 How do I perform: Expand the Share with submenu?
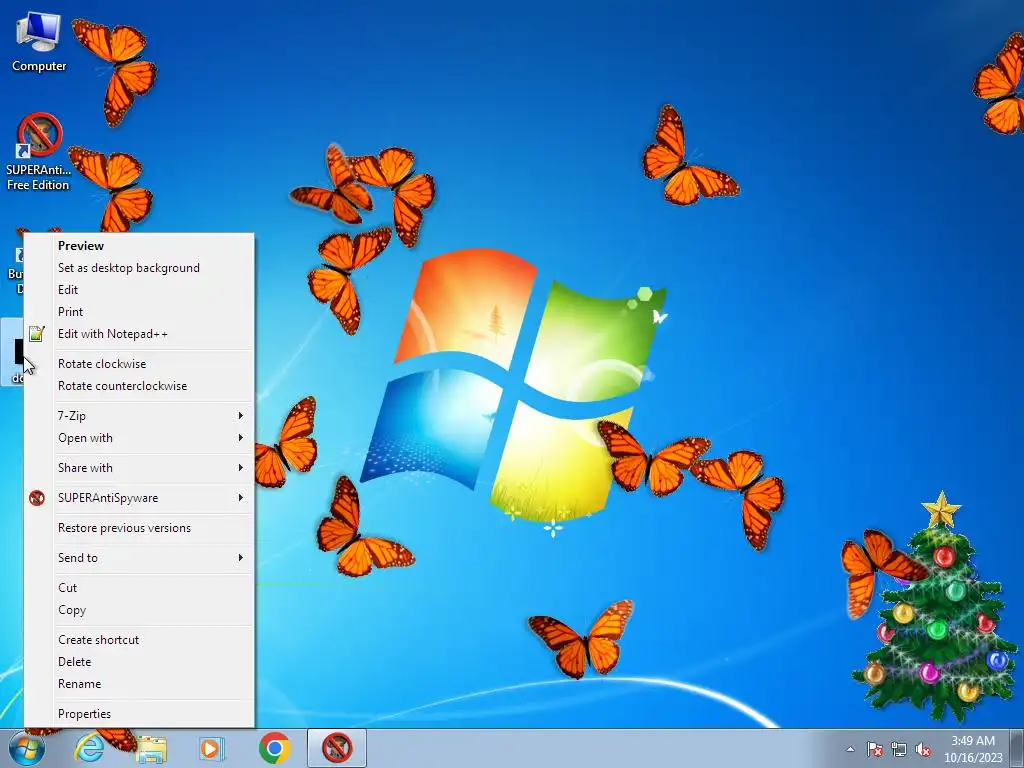point(139,468)
